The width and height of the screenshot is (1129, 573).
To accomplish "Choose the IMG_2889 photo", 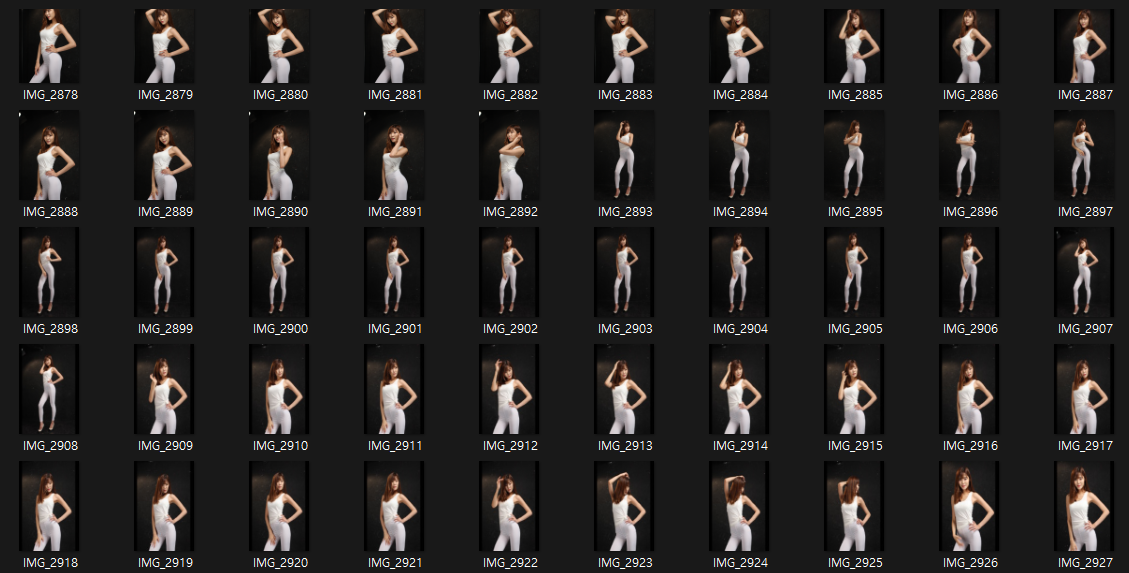I will [x=165, y=155].
